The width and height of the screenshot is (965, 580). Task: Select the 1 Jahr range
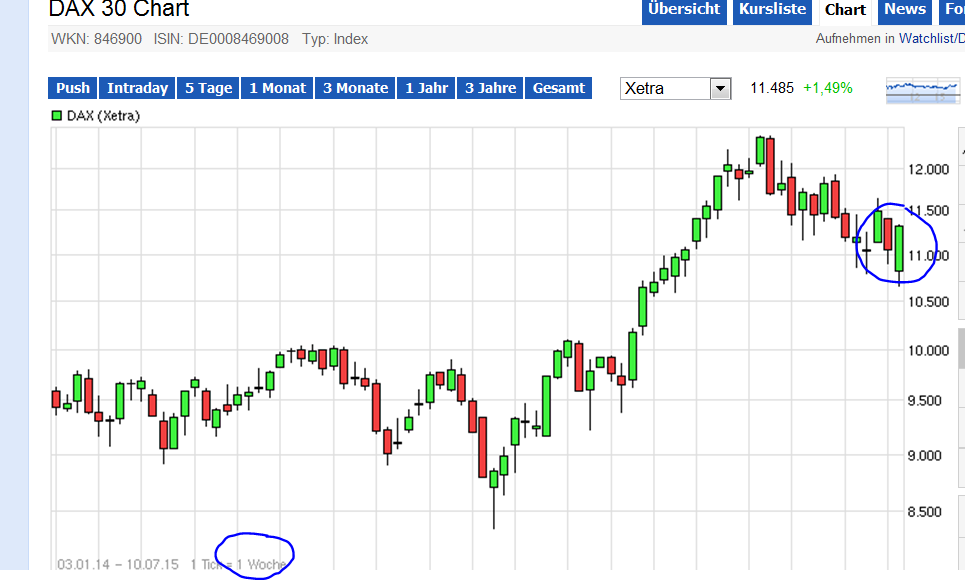426,88
